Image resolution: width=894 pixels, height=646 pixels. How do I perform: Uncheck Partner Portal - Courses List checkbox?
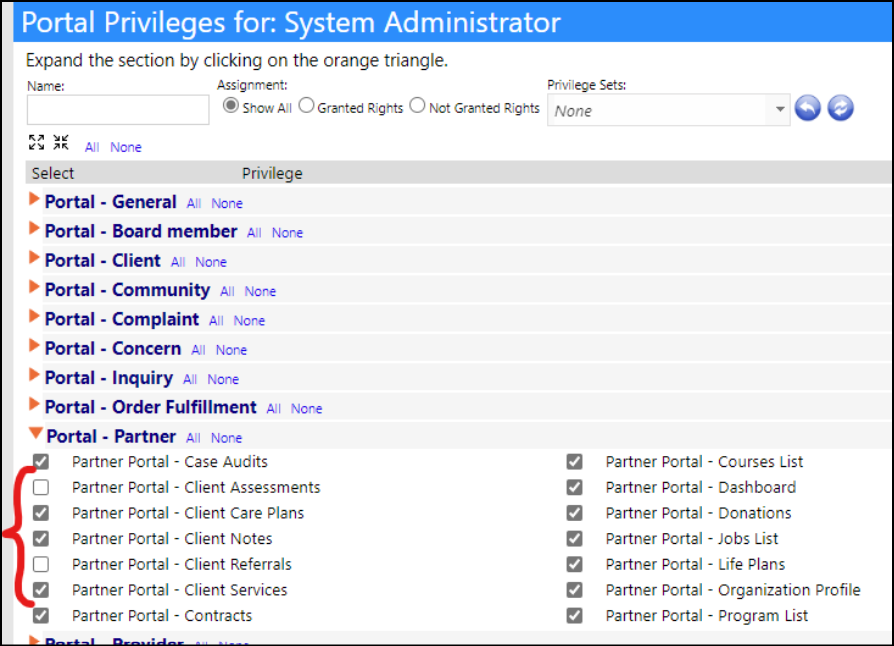point(574,461)
